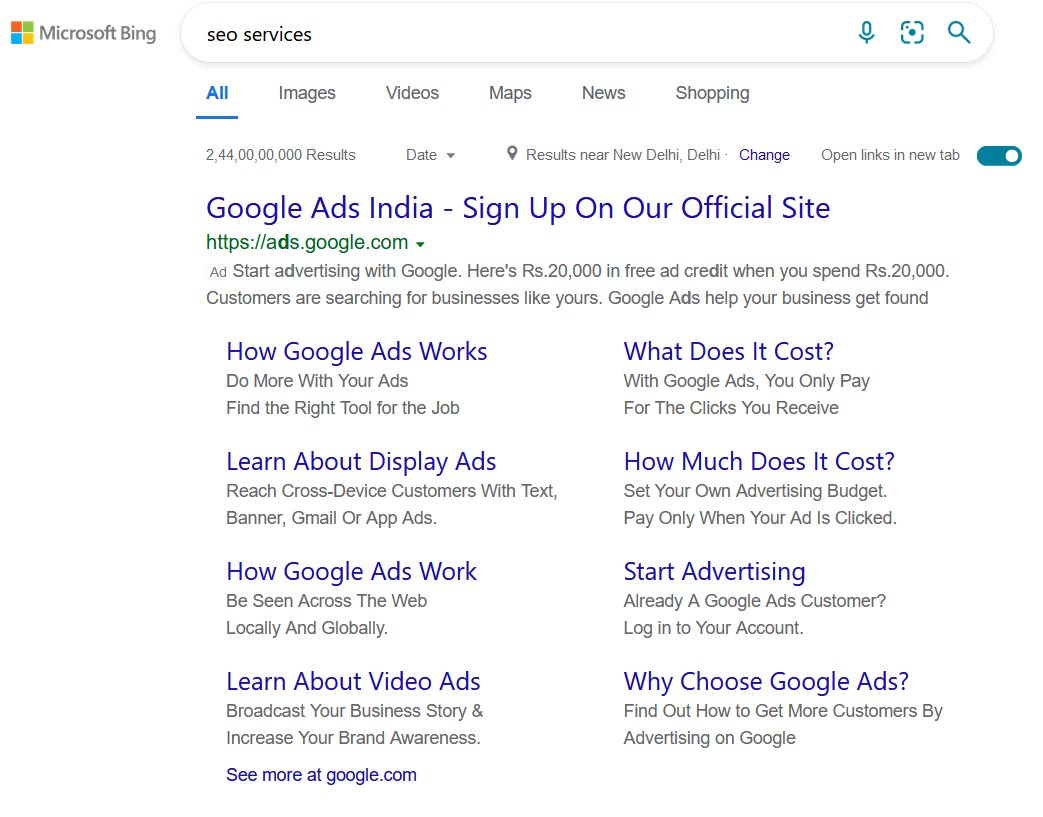
Task: Expand arrow next to ads.google.com URL
Action: click(x=420, y=244)
